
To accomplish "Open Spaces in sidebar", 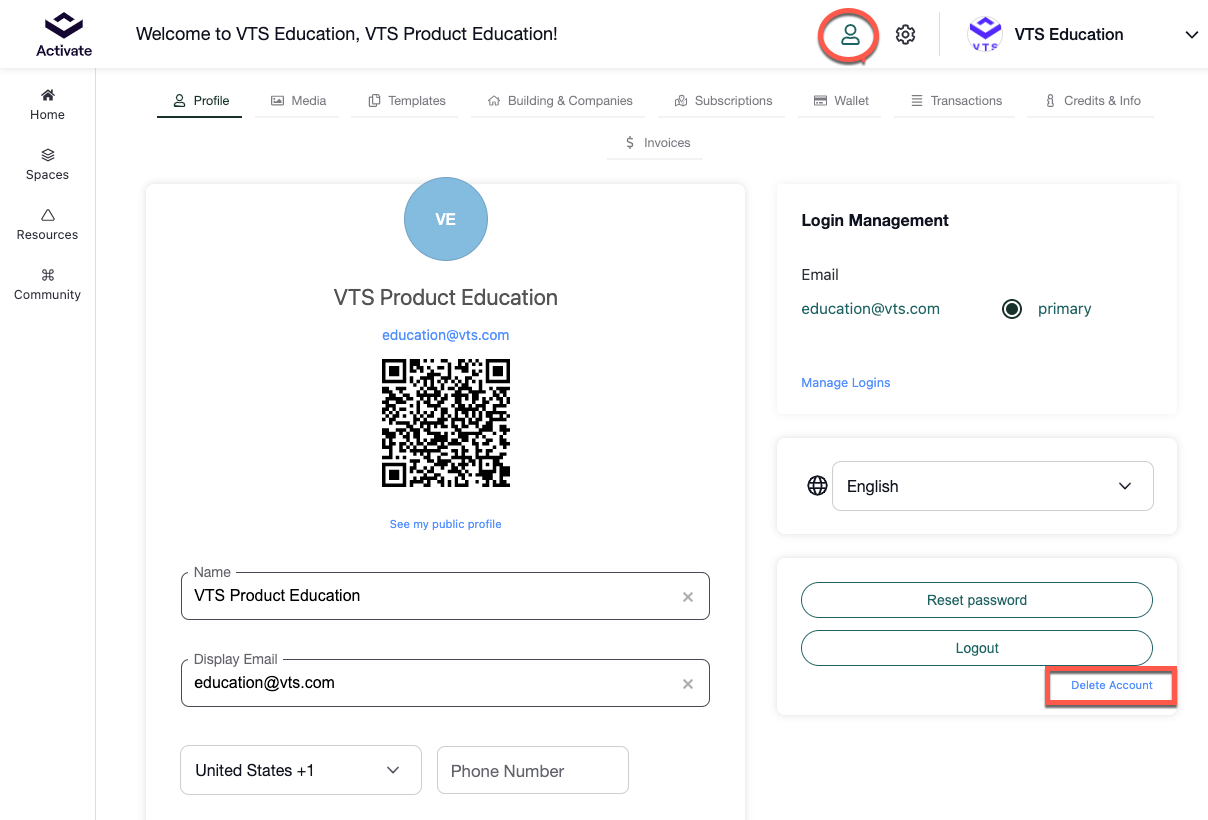I will click(47, 165).
